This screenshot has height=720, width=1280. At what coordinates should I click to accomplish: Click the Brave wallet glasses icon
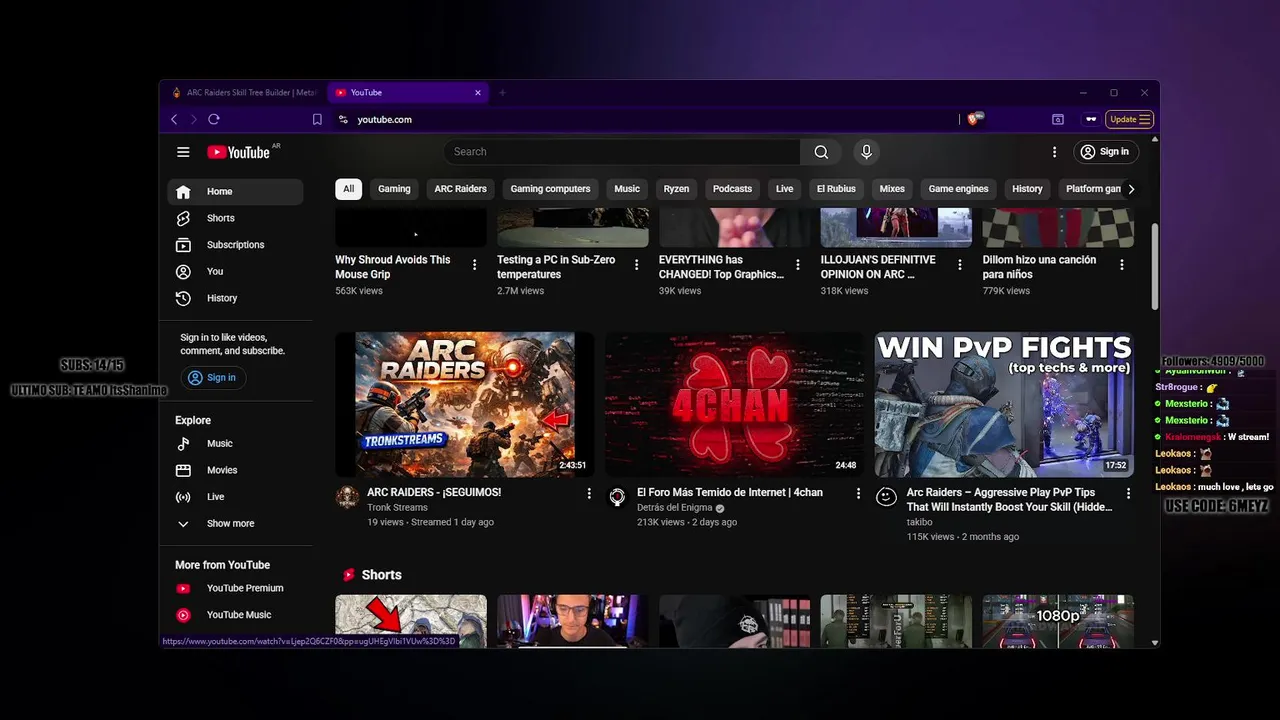(1091, 119)
